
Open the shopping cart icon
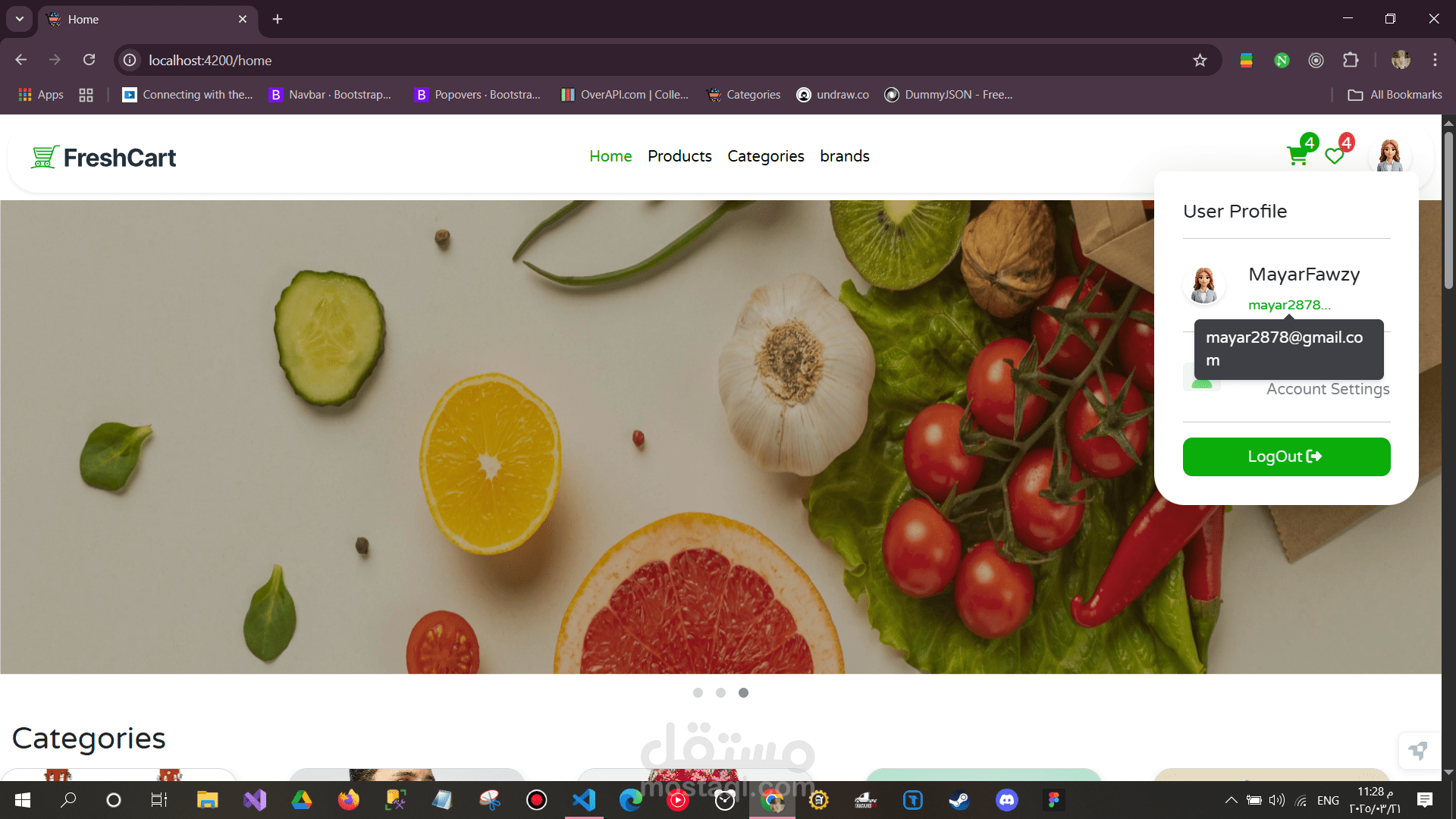coord(1298,156)
